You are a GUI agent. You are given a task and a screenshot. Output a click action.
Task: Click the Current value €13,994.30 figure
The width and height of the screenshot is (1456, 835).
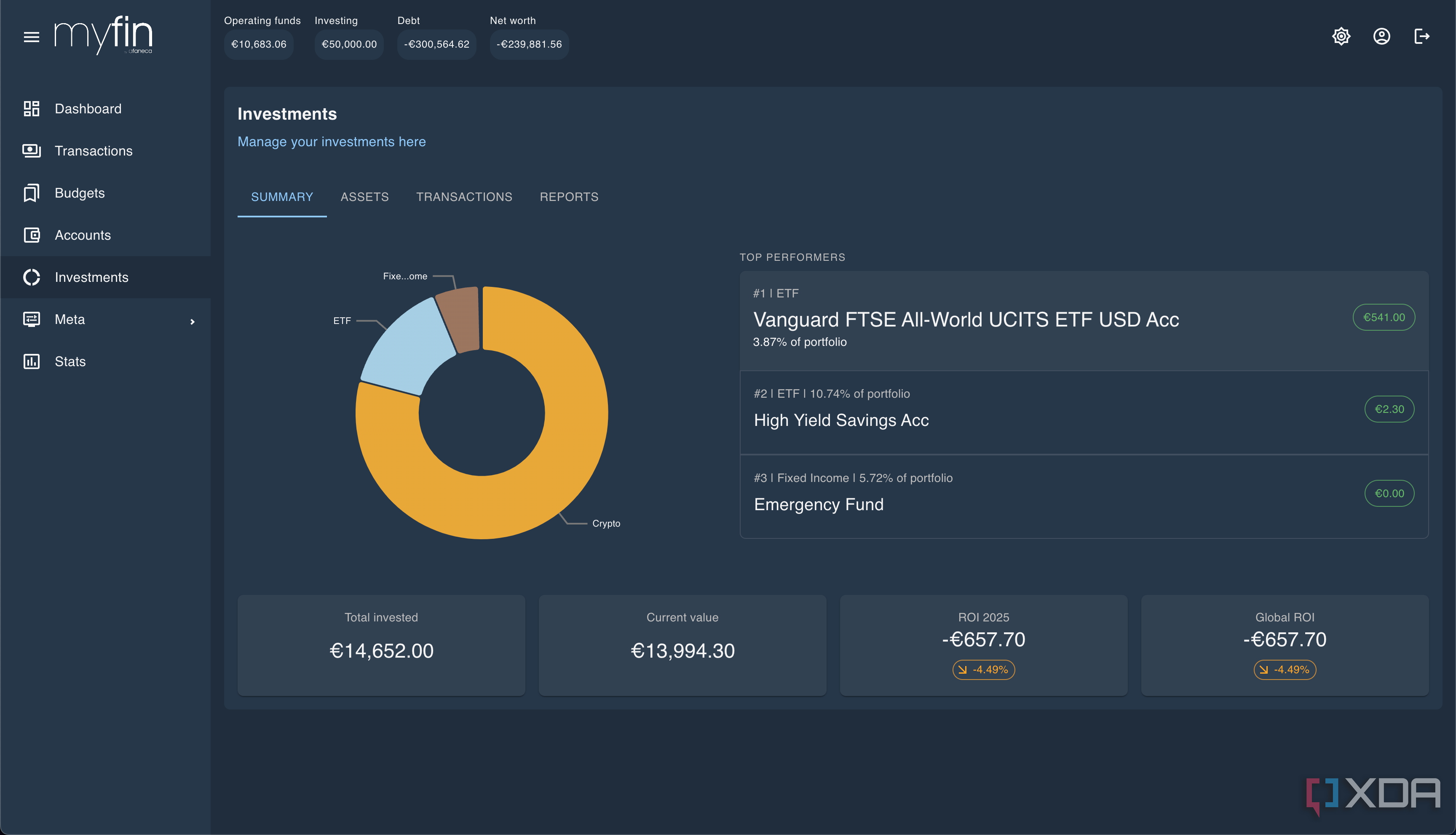click(682, 651)
